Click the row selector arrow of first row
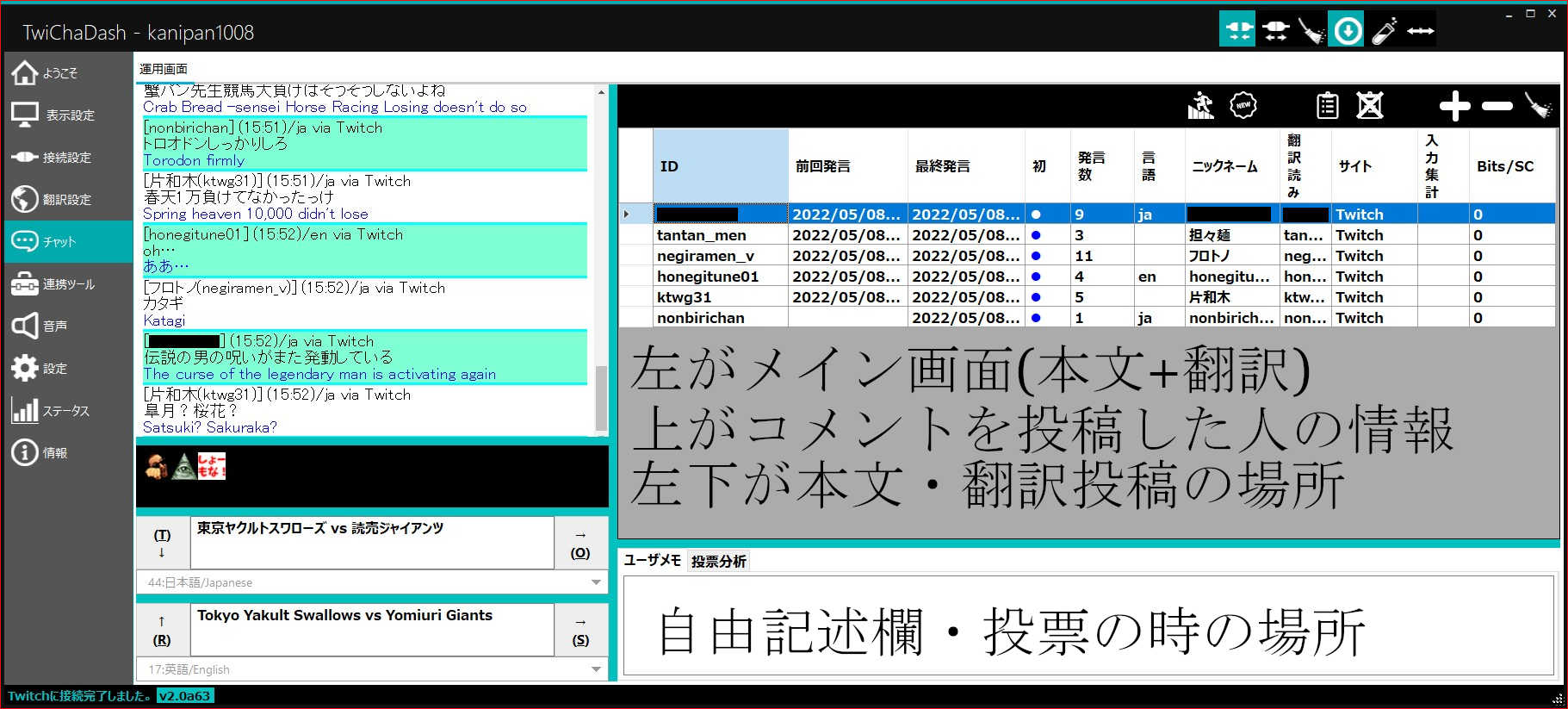1568x709 pixels. pos(636,214)
